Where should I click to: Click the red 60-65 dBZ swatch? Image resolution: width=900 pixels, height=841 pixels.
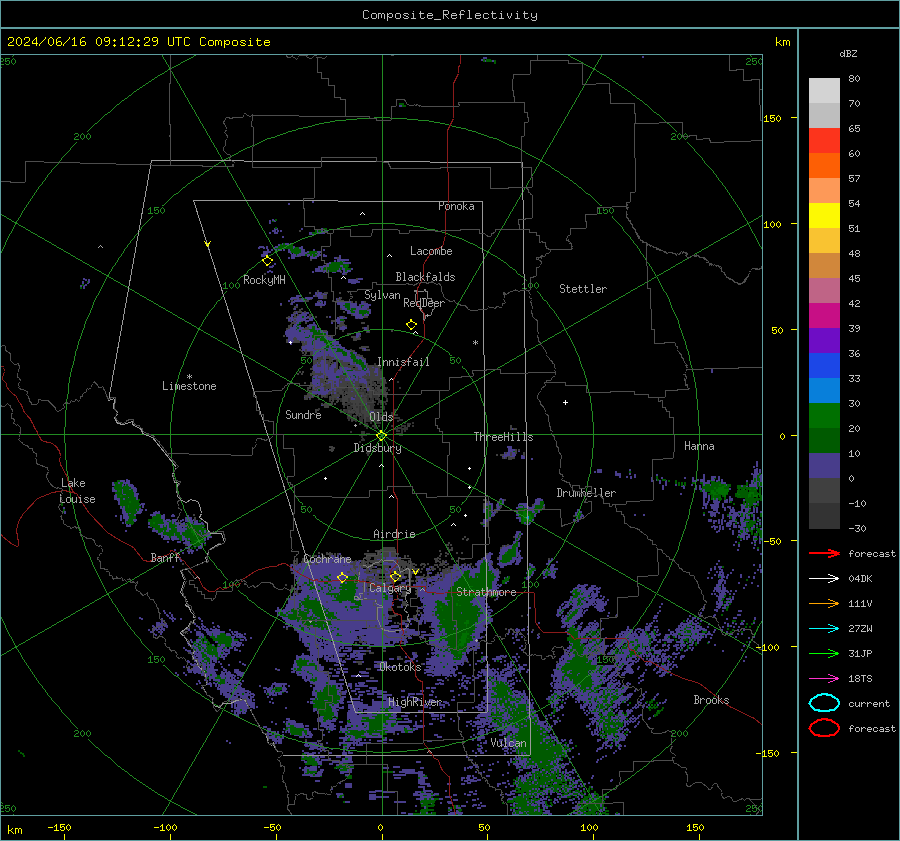824,141
